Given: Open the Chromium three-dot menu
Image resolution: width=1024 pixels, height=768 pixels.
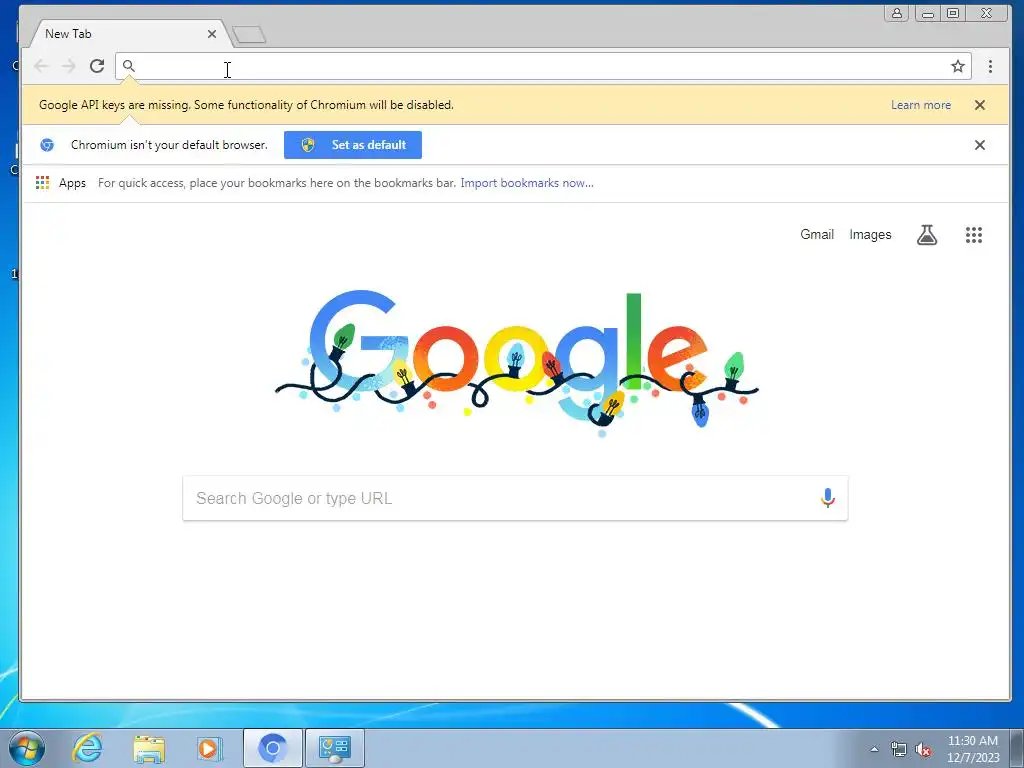Looking at the screenshot, I should pos(990,66).
